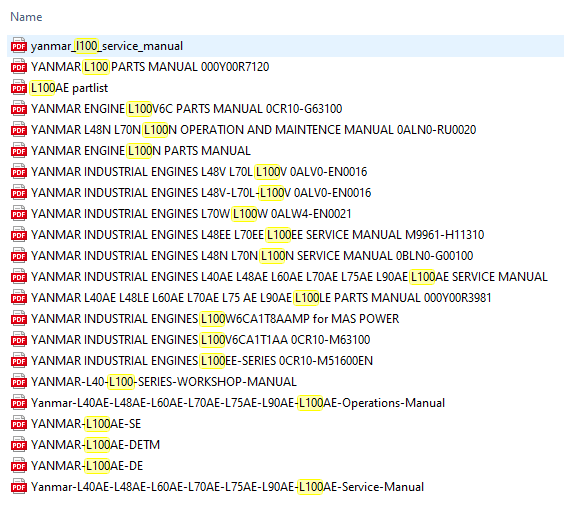Image resolution: width=564 pixels, height=530 pixels.
Task: Select L40AE L48LE L60AE PARTS MANUAL 000Y00R3981 name
Action: pos(261,298)
